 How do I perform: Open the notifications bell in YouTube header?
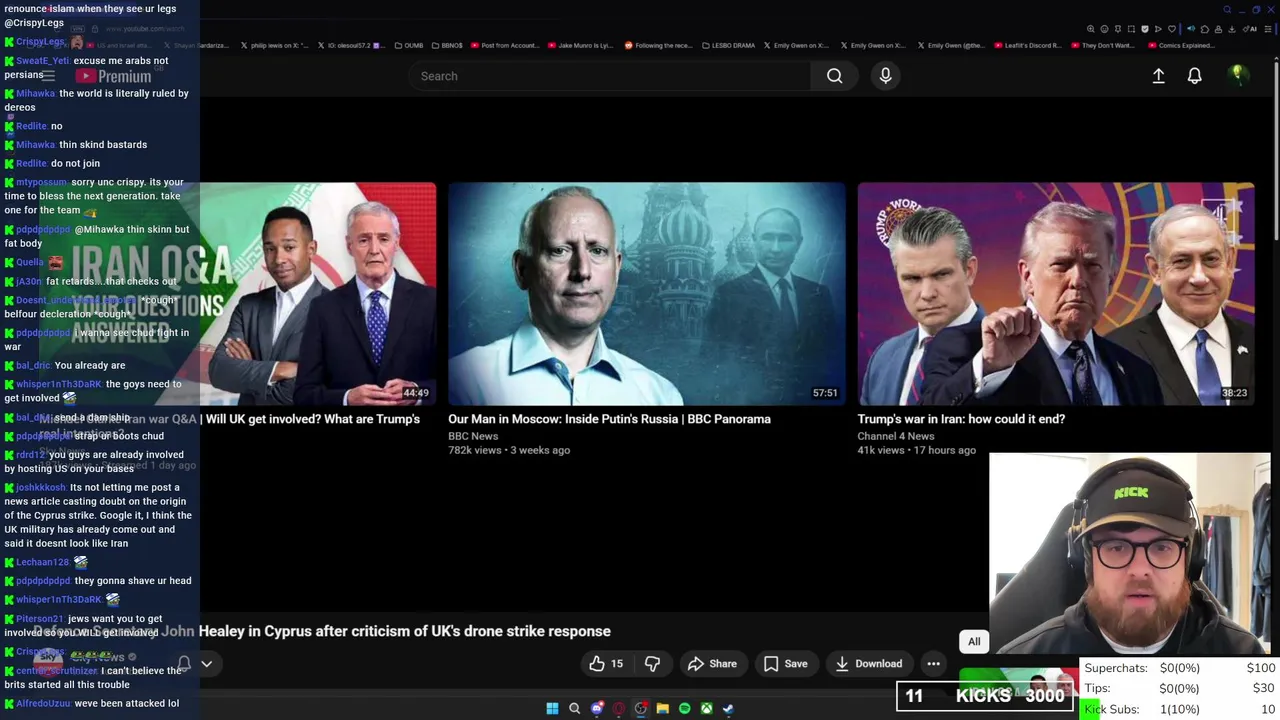click(x=1194, y=76)
